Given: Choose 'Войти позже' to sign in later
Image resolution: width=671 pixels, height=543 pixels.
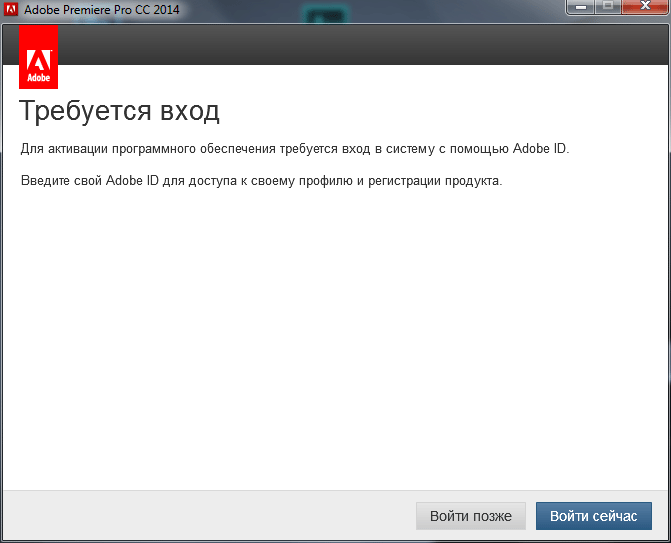Looking at the screenshot, I should pos(471,516).
